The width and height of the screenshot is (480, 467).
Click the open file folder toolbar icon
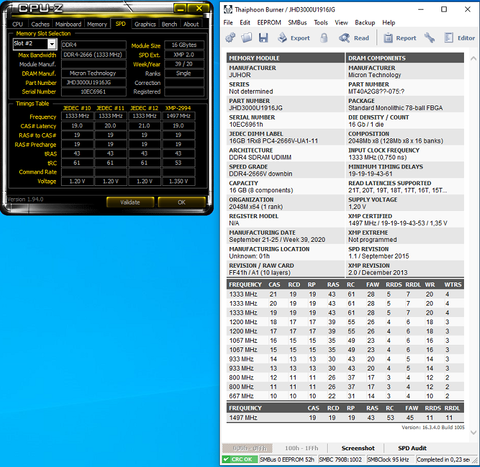(246, 38)
